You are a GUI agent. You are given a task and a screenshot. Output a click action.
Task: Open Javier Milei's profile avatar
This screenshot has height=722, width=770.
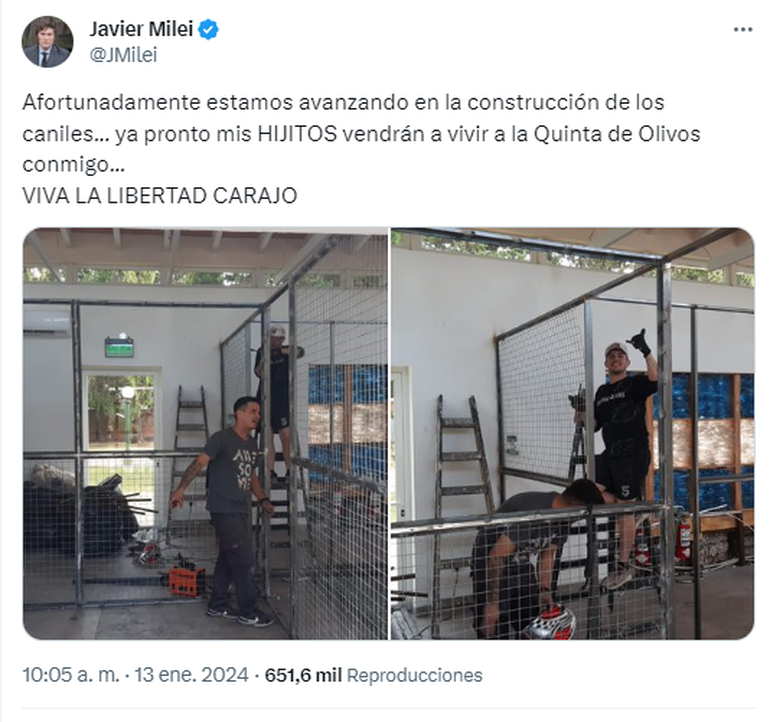pyautogui.click(x=48, y=42)
